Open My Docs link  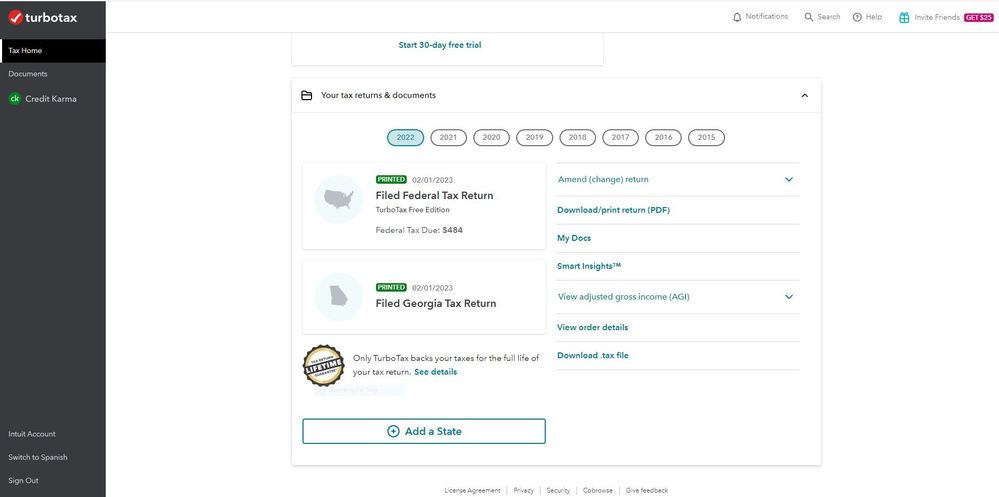click(574, 238)
